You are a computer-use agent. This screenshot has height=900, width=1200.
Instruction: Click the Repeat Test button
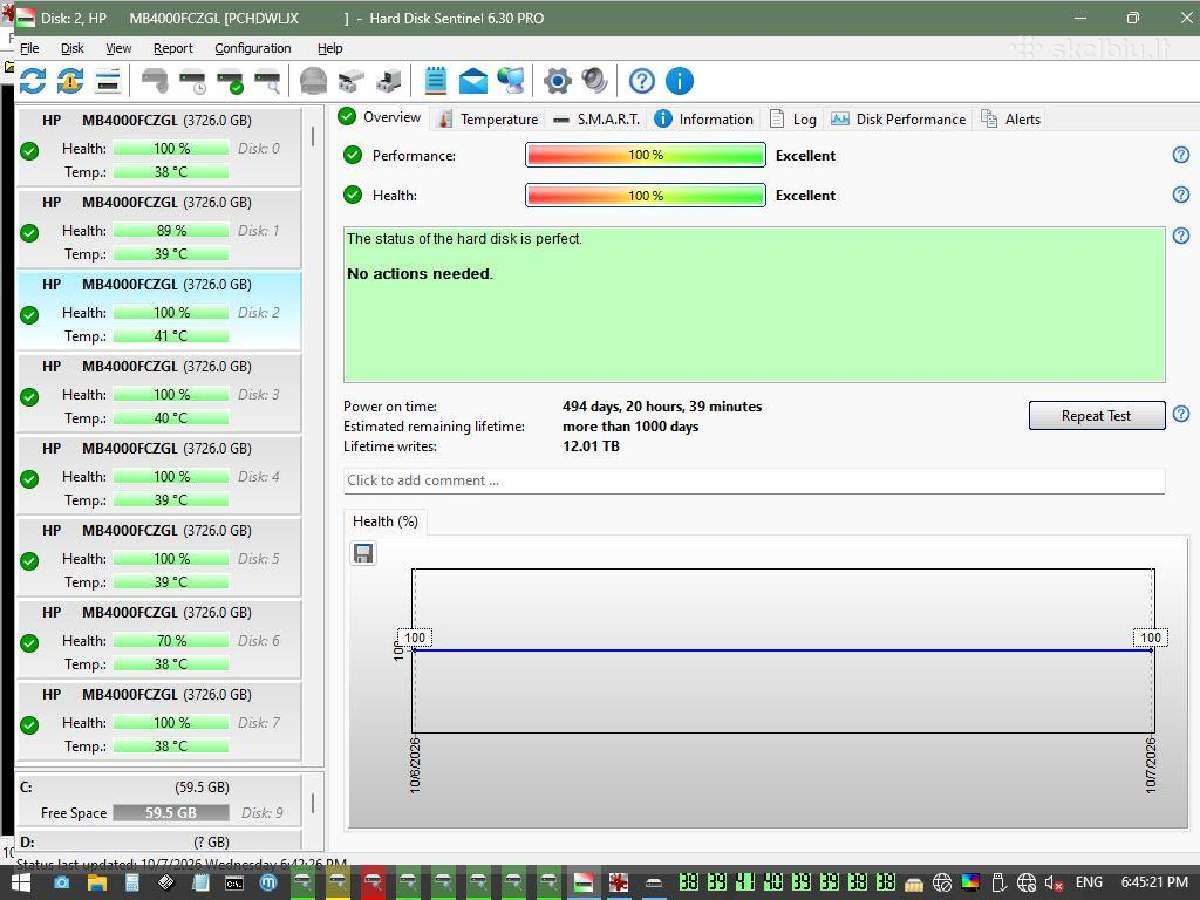(1097, 416)
